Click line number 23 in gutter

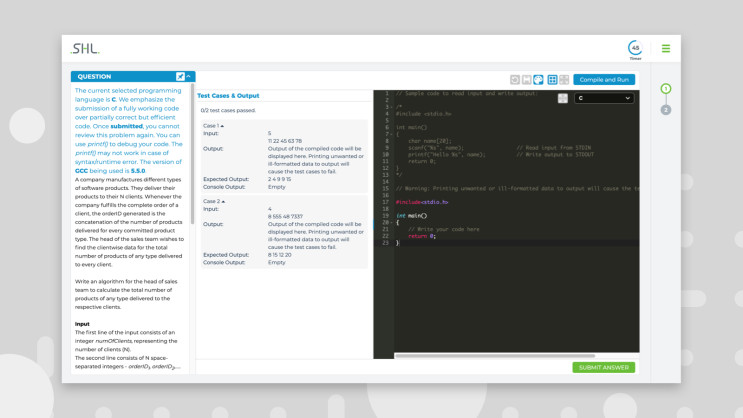pyautogui.click(x=385, y=243)
